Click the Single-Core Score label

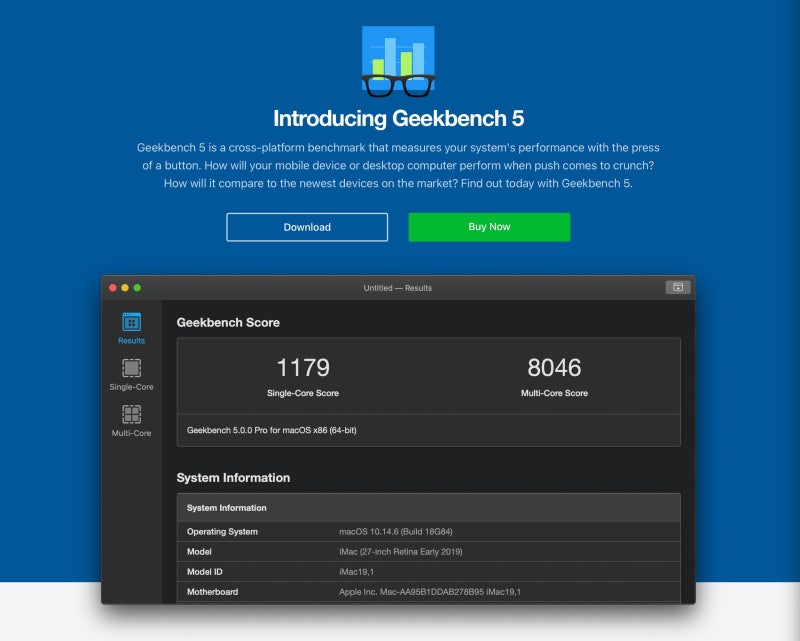[303, 393]
